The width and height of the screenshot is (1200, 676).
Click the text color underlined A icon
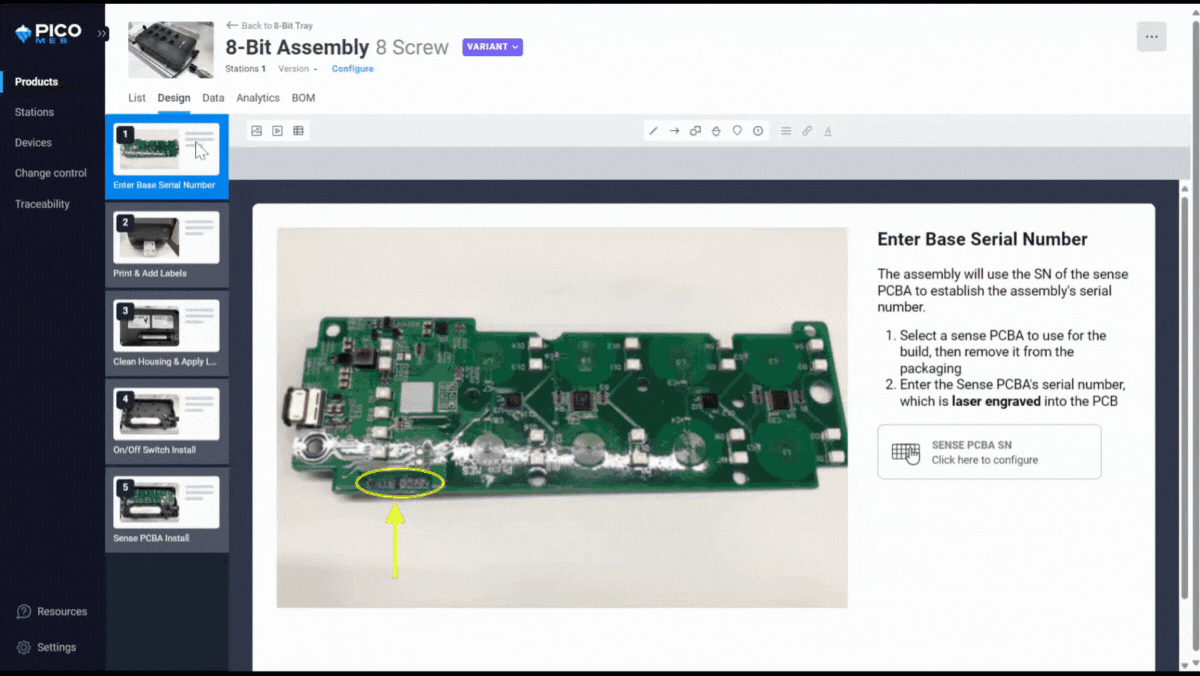pos(828,131)
